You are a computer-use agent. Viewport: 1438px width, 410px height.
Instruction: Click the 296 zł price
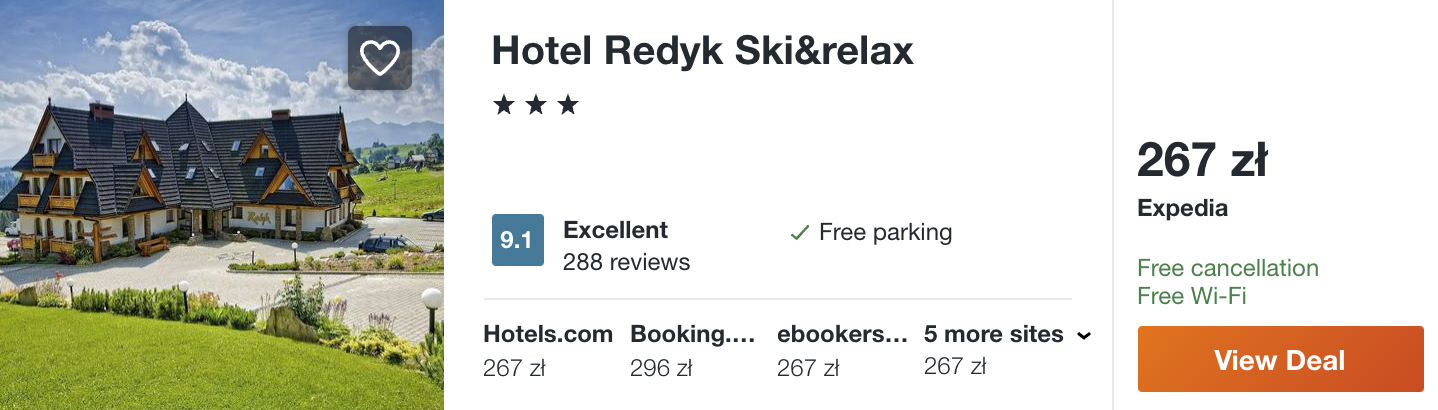point(661,368)
